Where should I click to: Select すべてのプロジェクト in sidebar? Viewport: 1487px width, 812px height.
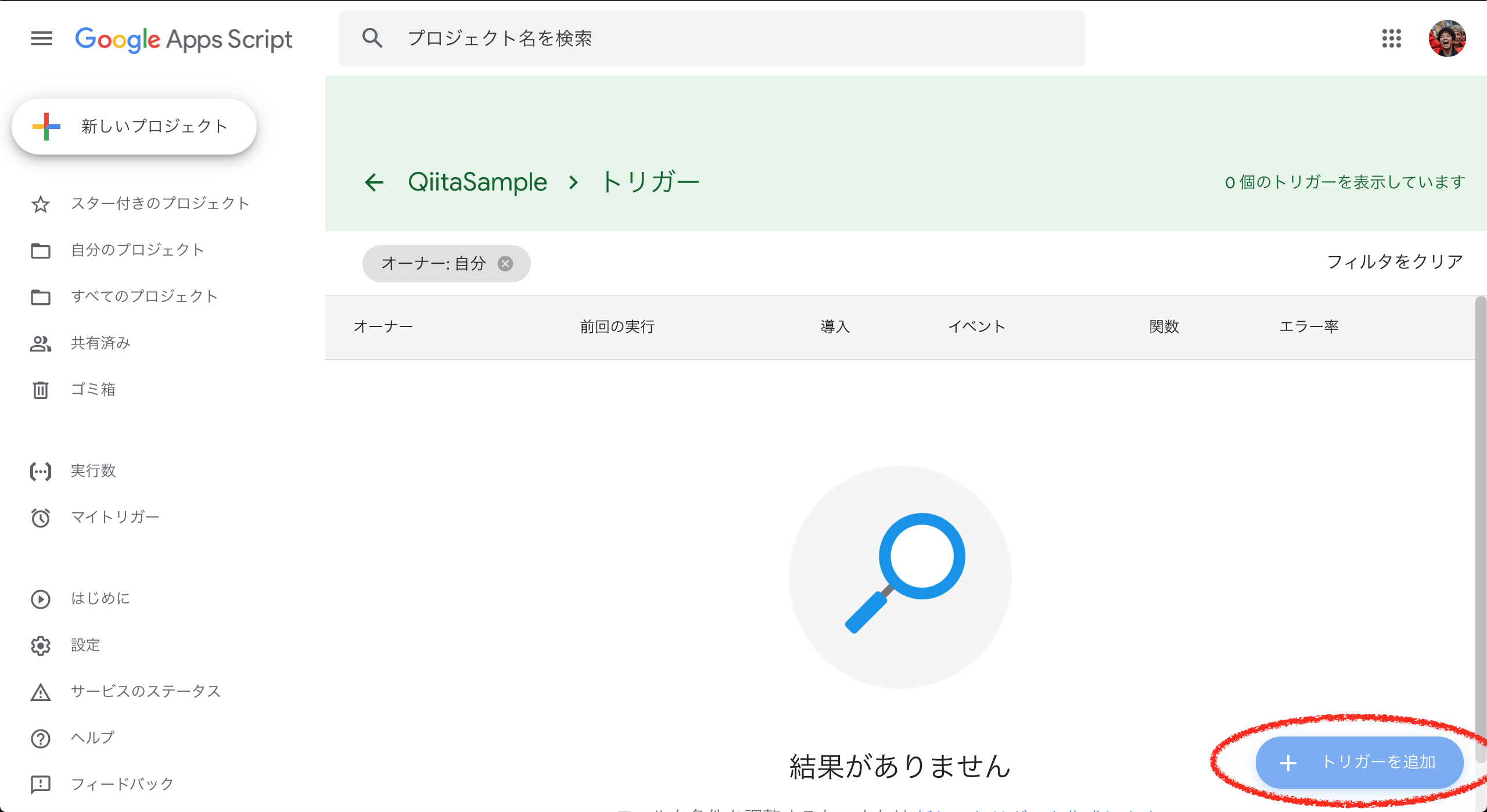144,296
